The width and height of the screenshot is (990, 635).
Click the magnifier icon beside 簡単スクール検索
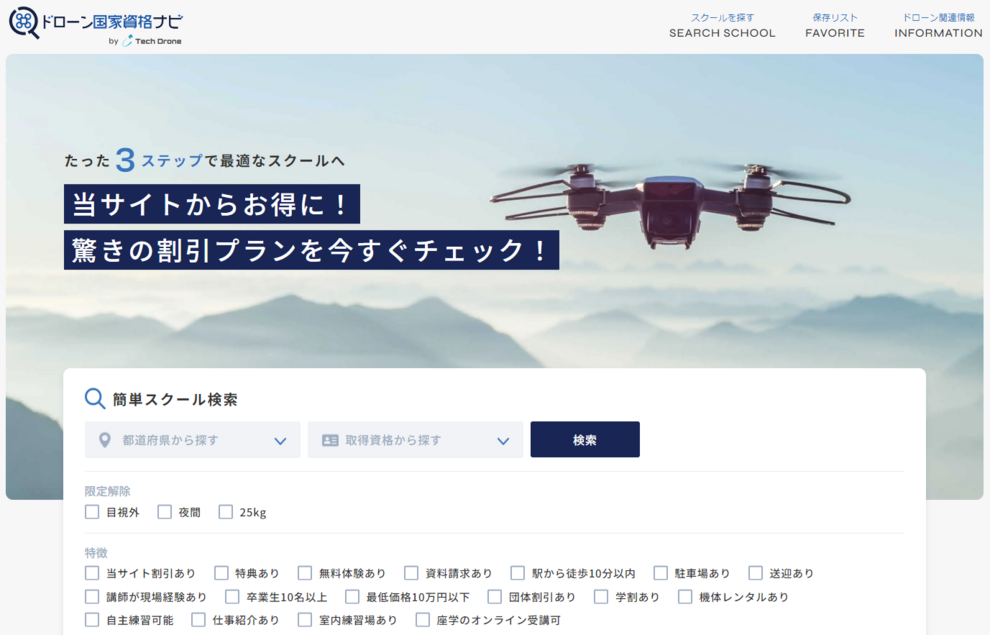pos(95,398)
